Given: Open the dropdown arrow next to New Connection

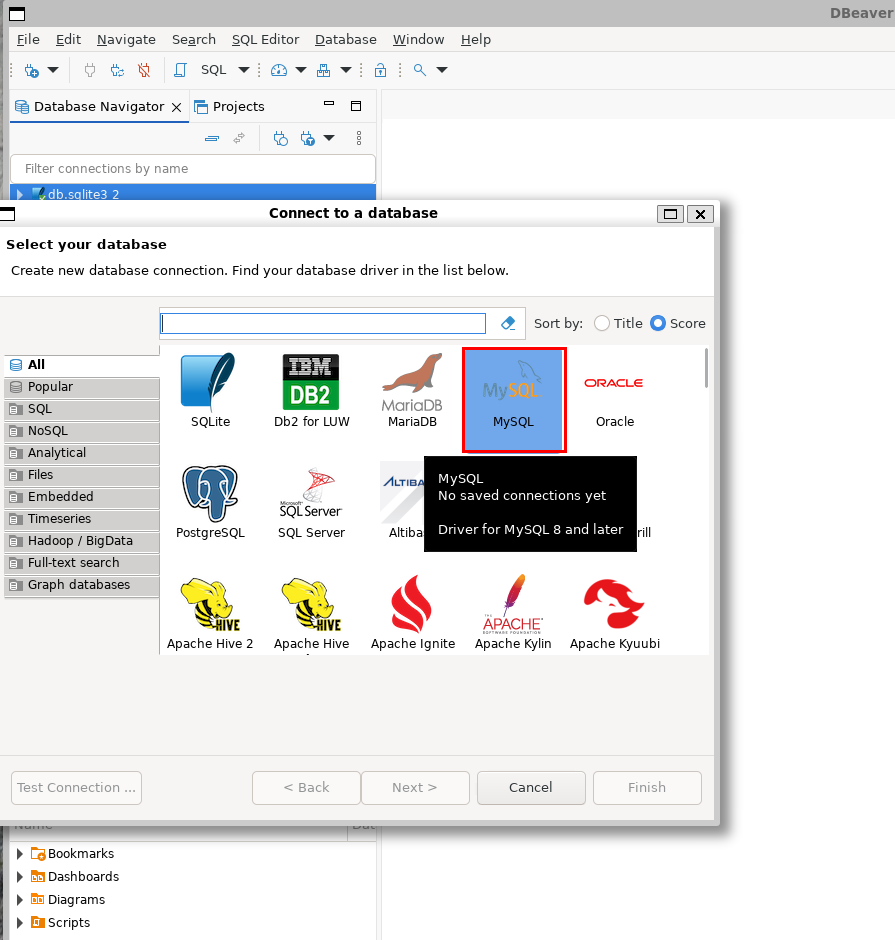Looking at the screenshot, I should [53, 70].
